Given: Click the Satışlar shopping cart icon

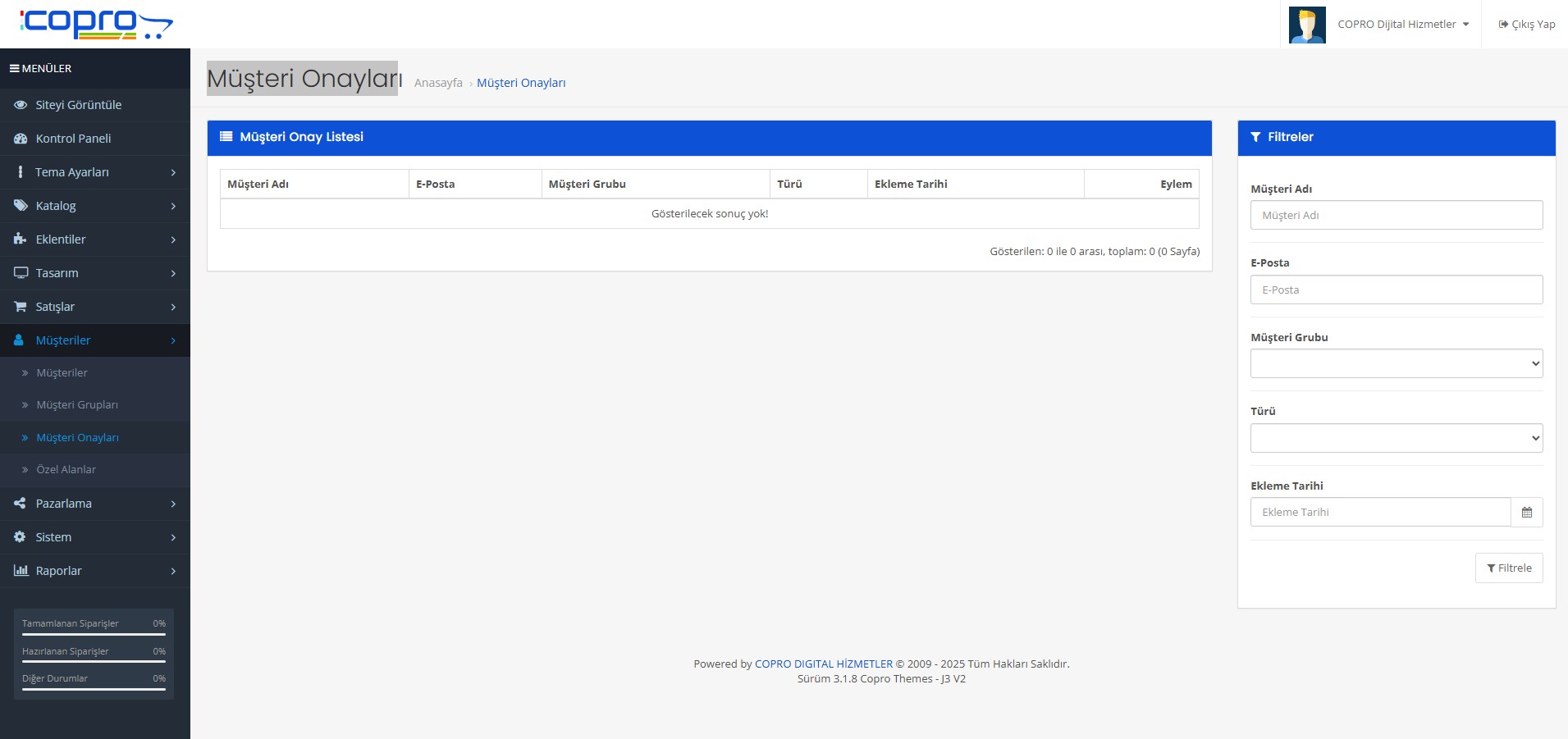Looking at the screenshot, I should point(21,307).
